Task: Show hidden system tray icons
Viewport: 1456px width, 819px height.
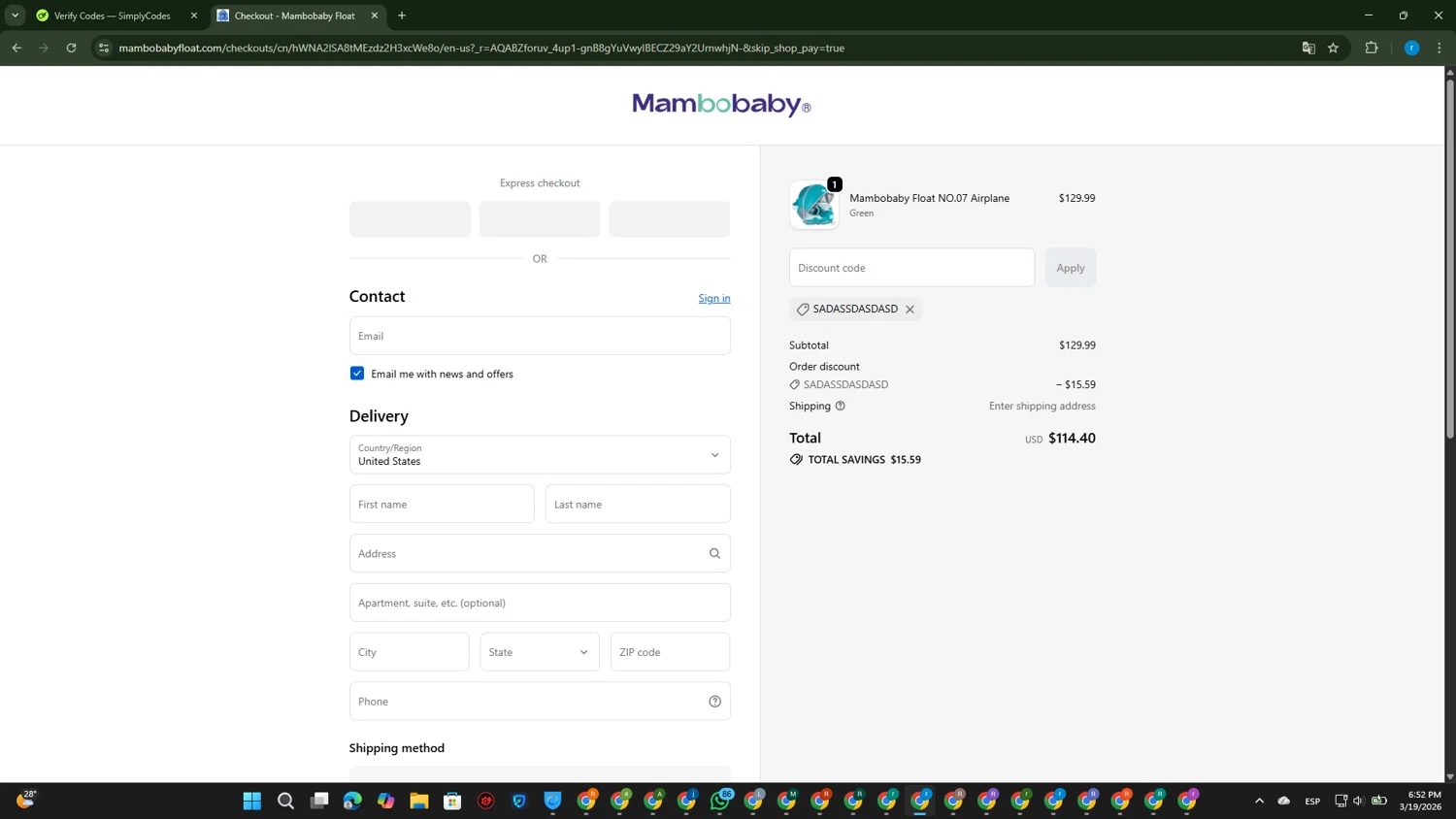Action: click(1259, 801)
